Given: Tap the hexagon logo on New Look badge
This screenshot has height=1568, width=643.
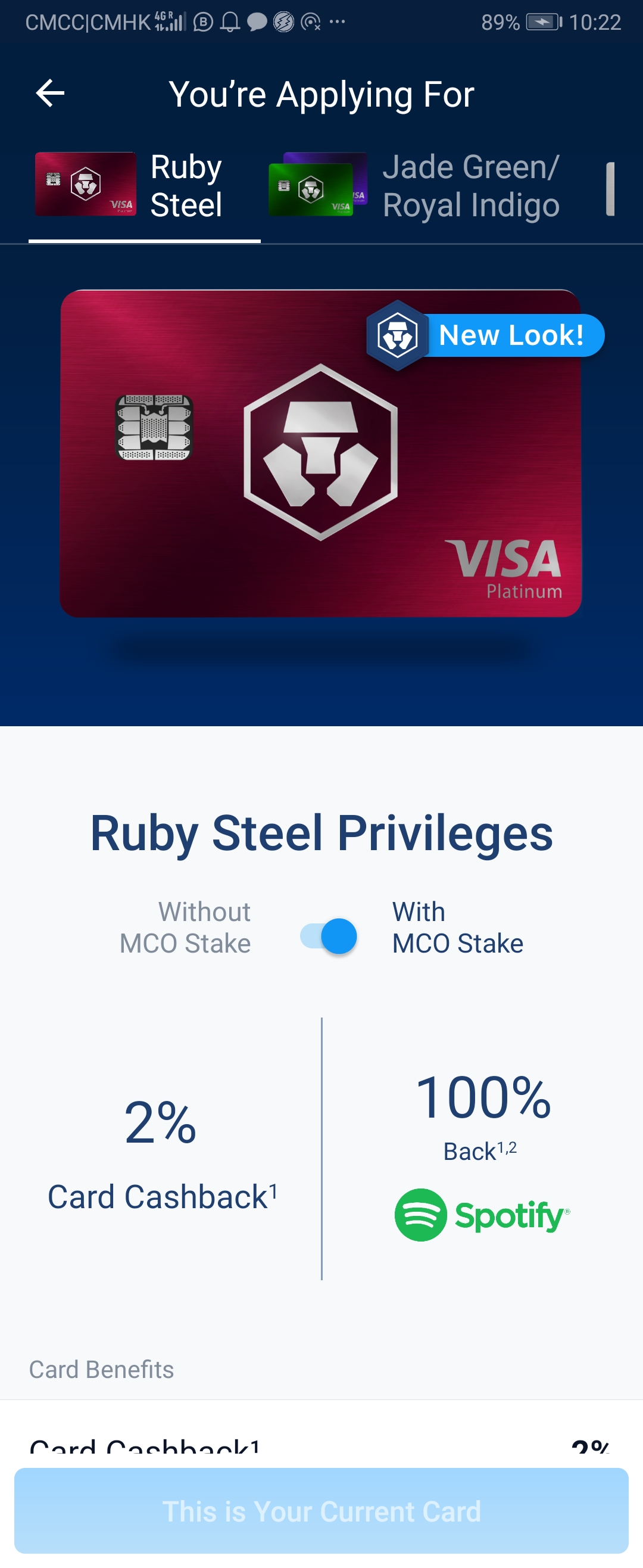Looking at the screenshot, I should tap(397, 335).
